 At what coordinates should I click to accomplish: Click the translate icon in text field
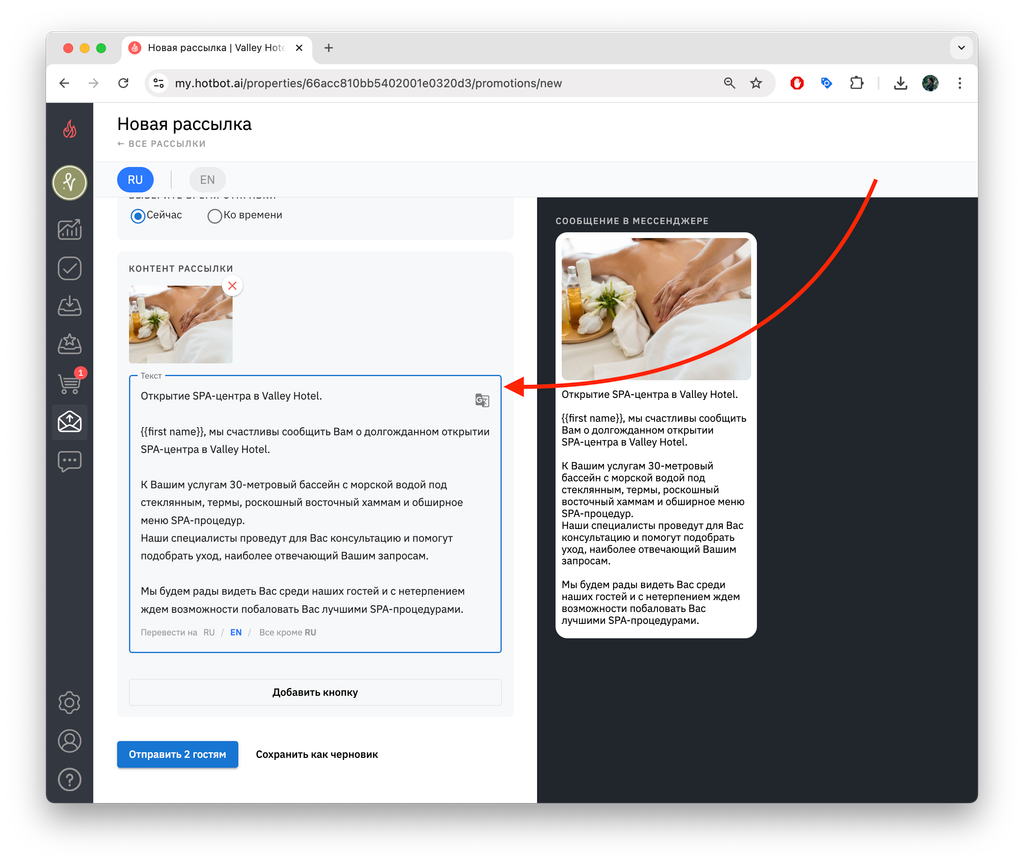pos(482,400)
